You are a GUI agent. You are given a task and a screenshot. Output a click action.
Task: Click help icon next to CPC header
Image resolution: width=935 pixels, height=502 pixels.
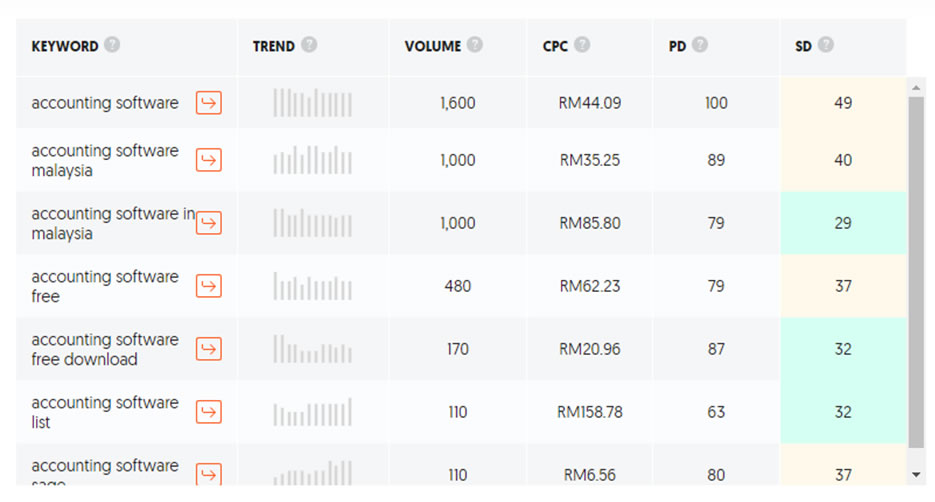pyautogui.click(x=582, y=45)
